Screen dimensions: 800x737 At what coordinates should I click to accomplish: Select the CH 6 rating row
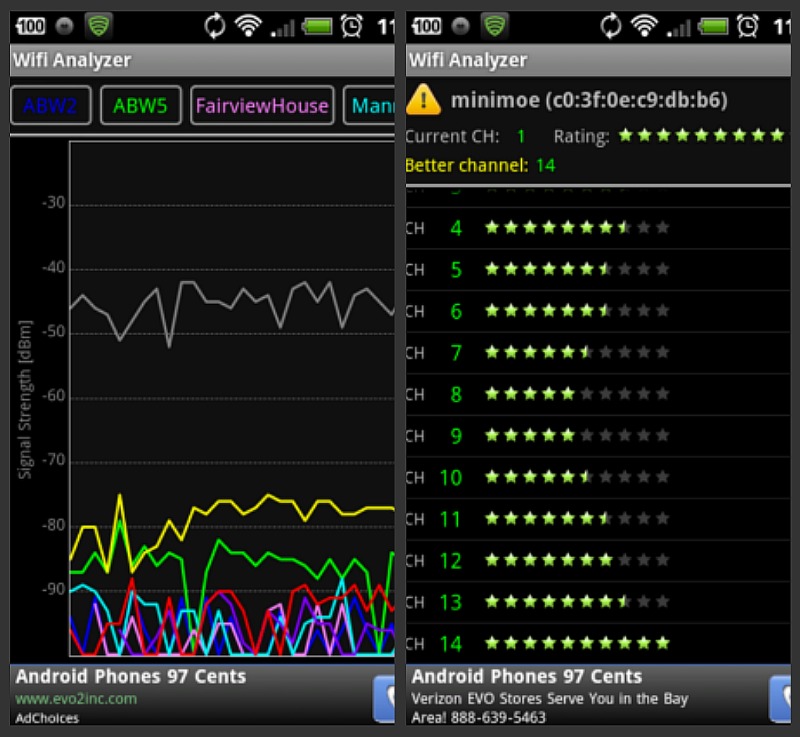pos(598,311)
